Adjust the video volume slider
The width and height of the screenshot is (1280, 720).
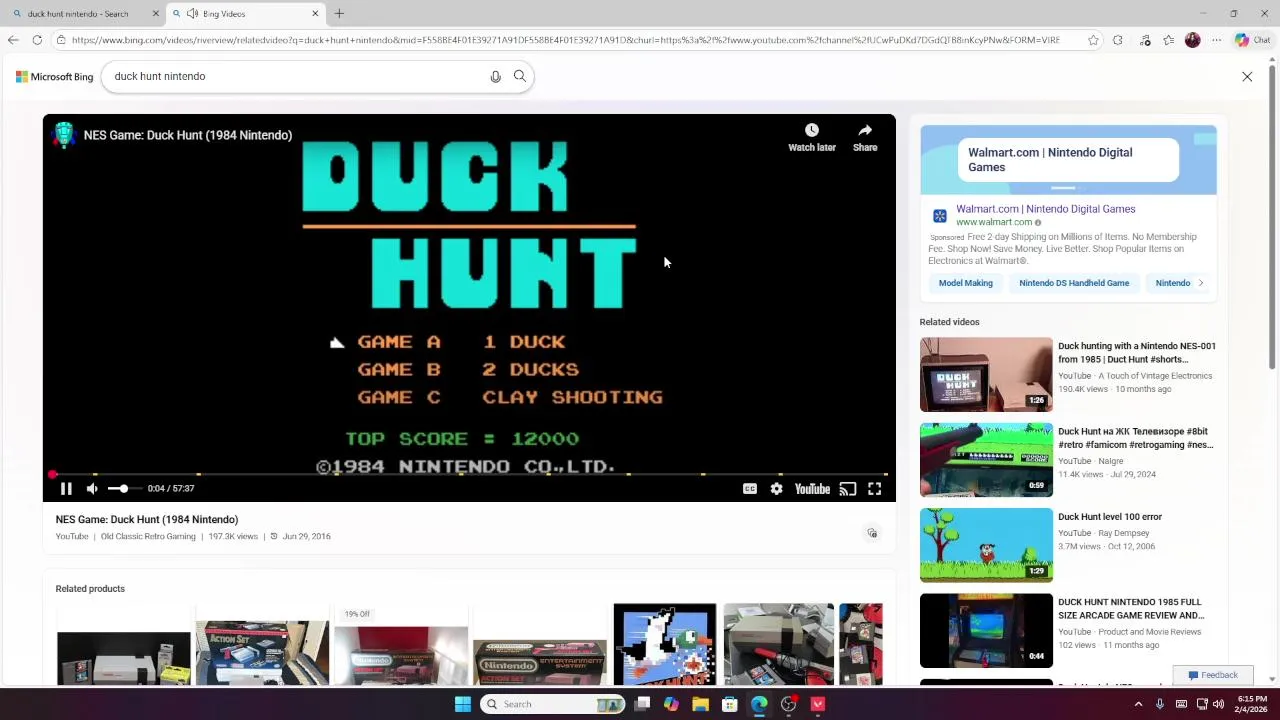tap(123, 489)
